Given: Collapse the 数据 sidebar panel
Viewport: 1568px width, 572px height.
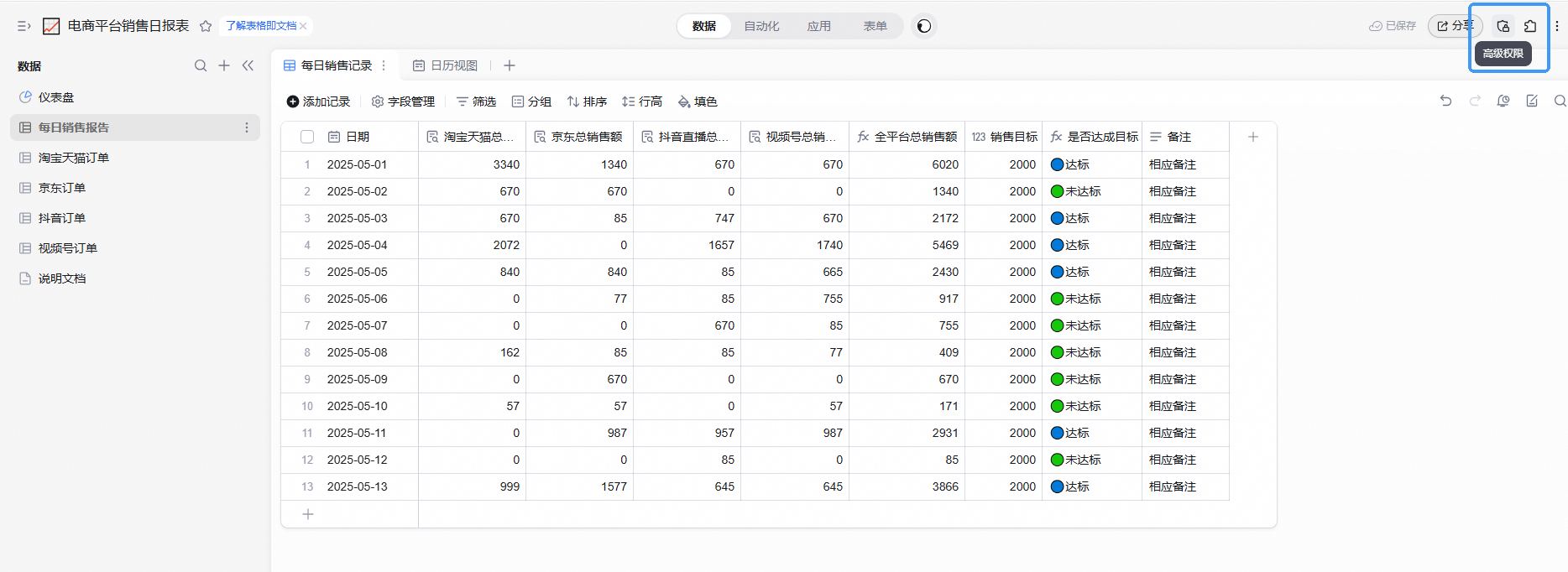Looking at the screenshot, I should pyautogui.click(x=248, y=65).
